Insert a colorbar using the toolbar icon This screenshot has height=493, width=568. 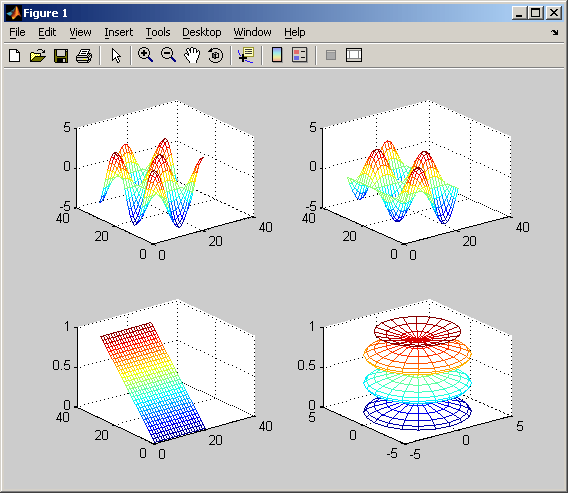click(277, 55)
